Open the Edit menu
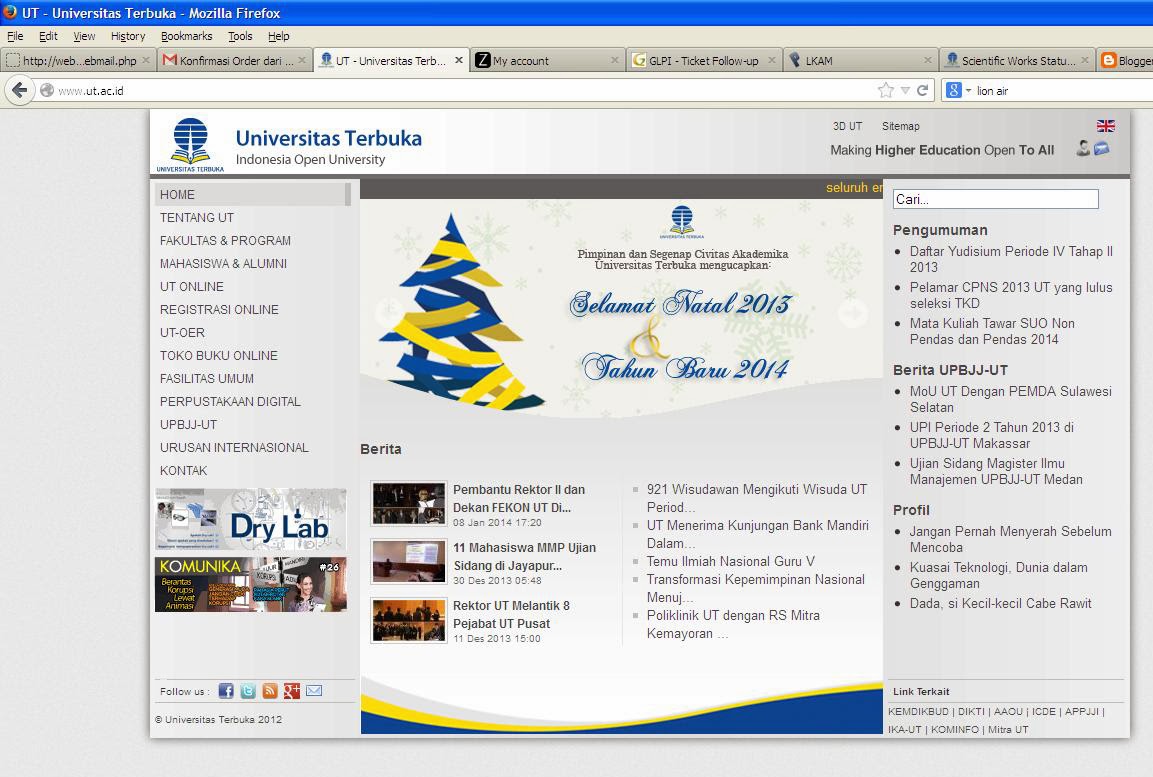Screen dimensions: 1153x777 [x=48, y=36]
